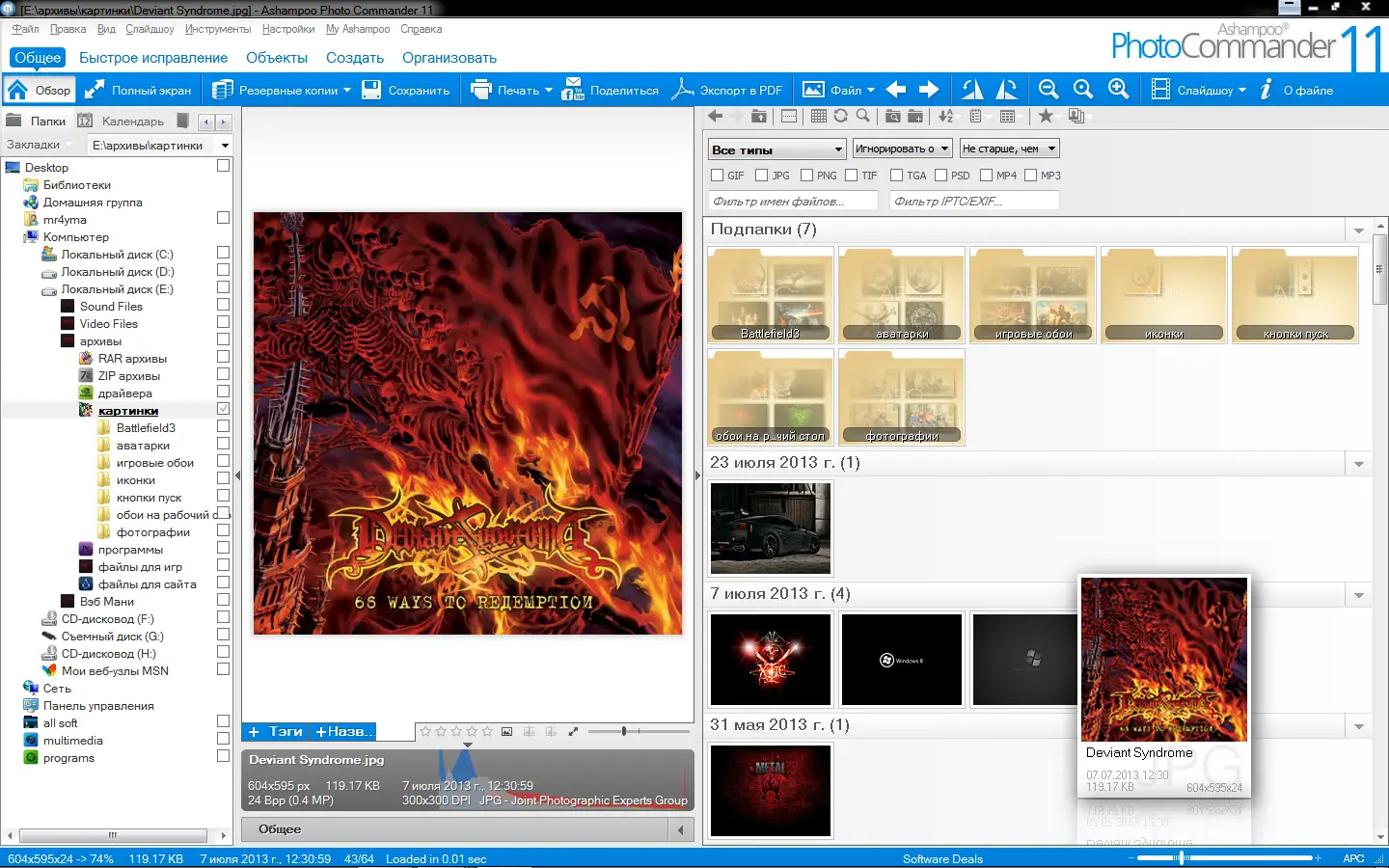Open the Инструменты menu
The image size is (1389, 868).
218,29
